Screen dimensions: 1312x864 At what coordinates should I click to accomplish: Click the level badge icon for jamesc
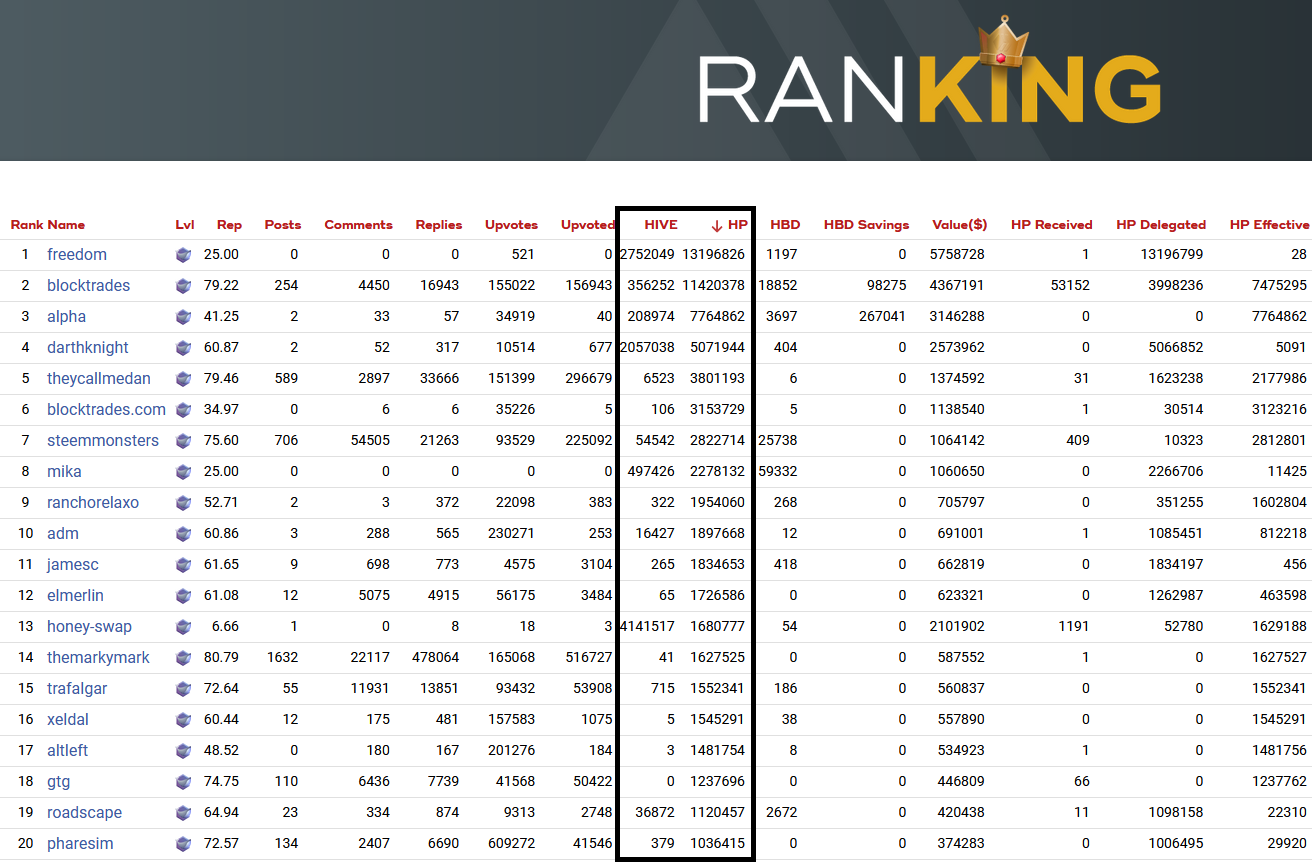click(x=183, y=565)
